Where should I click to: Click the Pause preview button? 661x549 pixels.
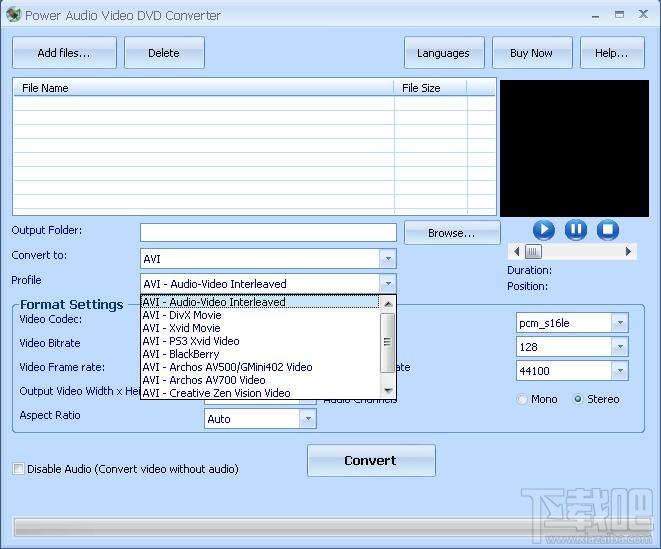[575, 230]
